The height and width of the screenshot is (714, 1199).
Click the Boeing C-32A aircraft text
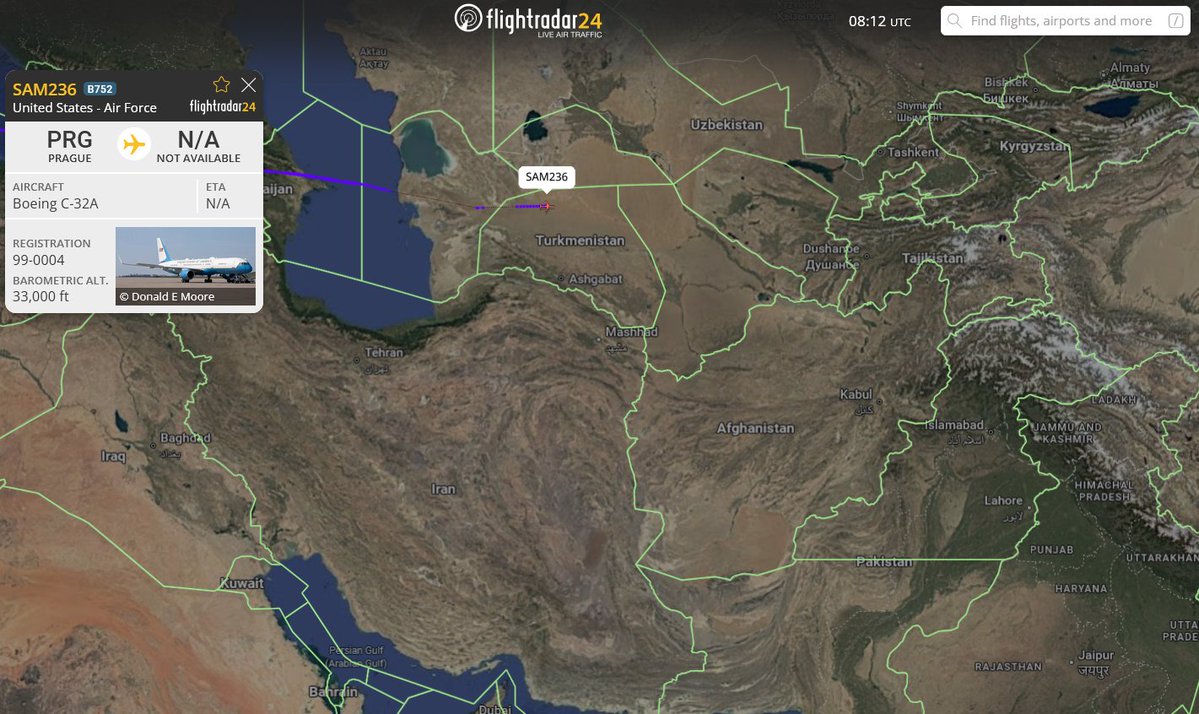(x=55, y=203)
